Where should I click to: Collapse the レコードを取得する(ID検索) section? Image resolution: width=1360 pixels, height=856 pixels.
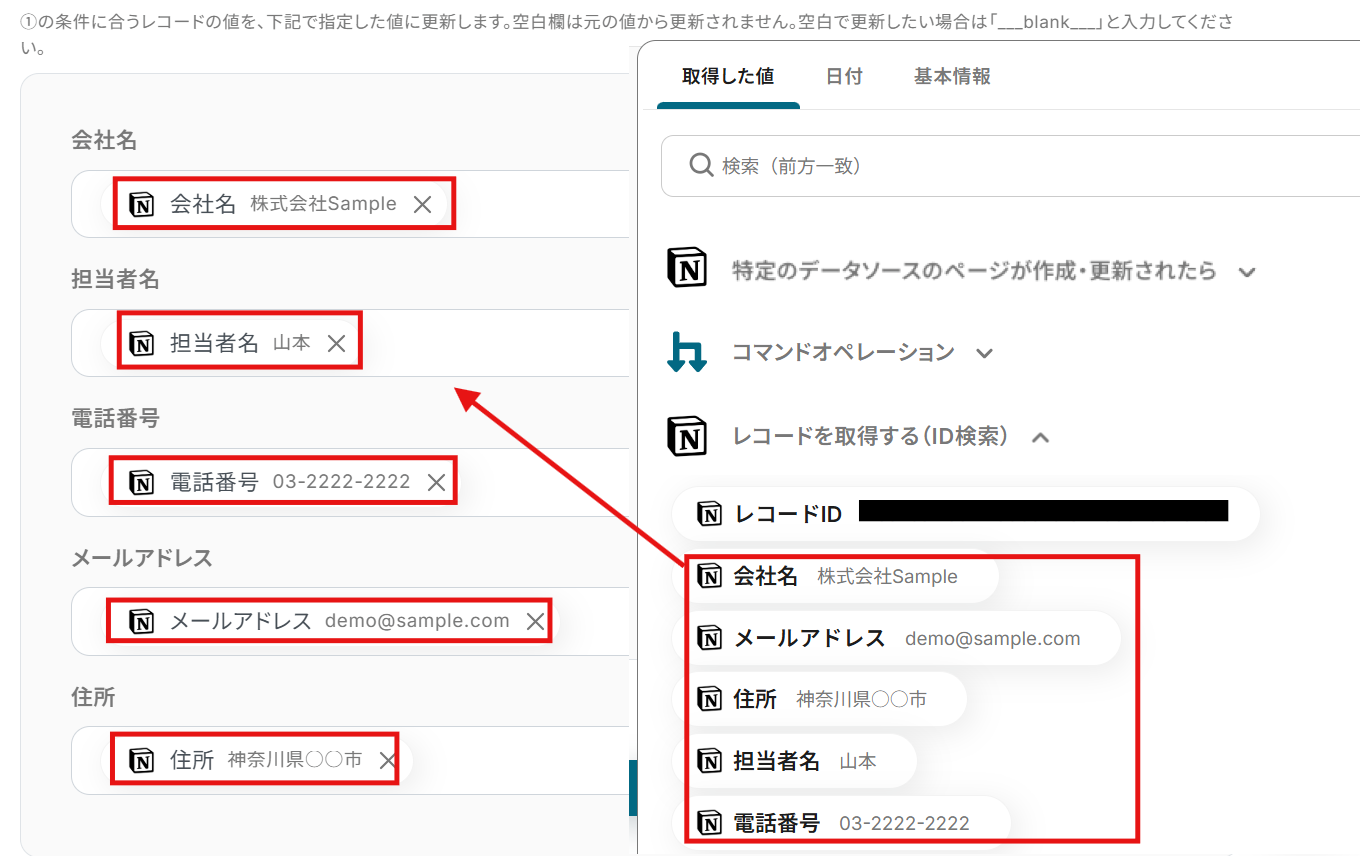[x=1040, y=437]
